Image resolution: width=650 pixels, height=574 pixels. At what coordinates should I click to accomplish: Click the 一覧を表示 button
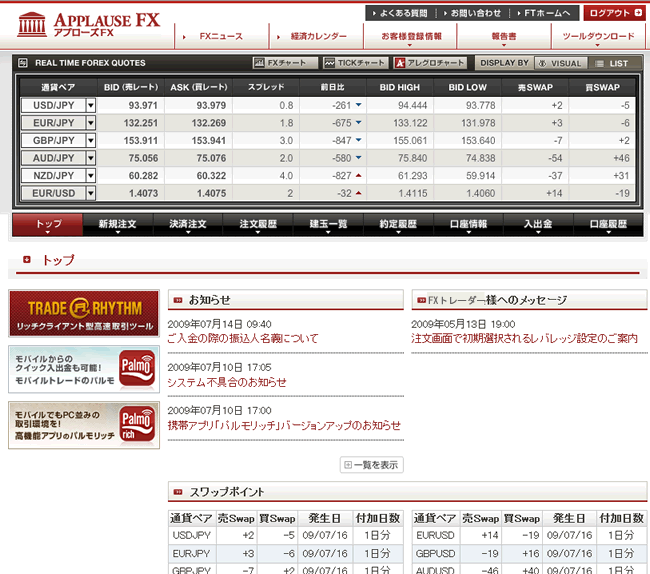click(371, 465)
